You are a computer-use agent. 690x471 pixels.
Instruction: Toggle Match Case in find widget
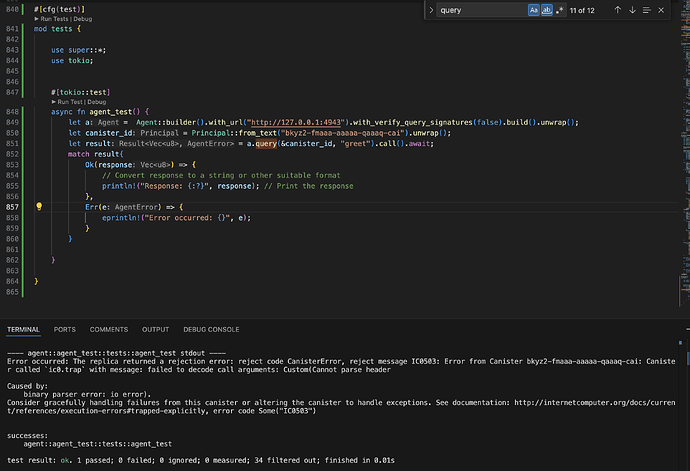pos(533,10)
